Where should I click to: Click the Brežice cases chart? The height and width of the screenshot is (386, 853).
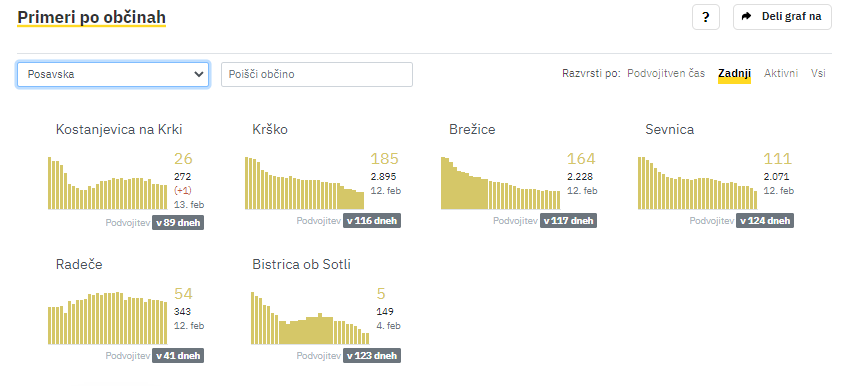[x=500, y=183]
